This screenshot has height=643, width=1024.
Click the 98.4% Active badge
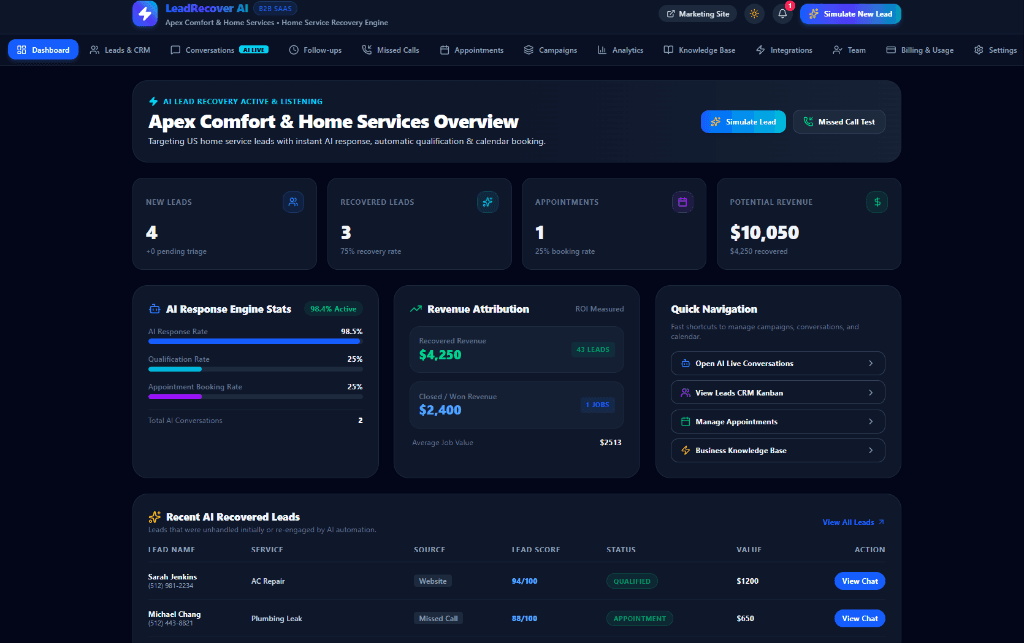(x=333, y=309)
